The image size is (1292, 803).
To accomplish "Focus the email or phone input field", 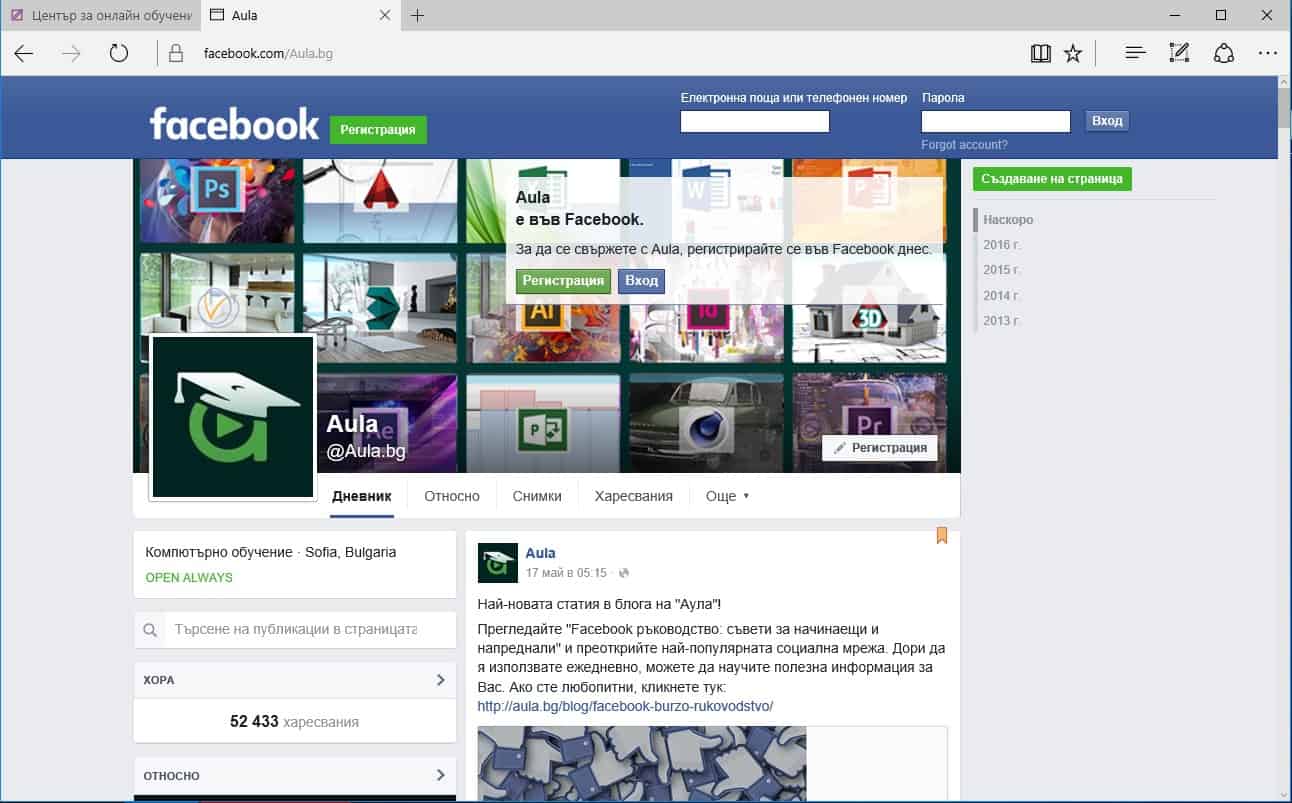I will [x=755, y=121].
